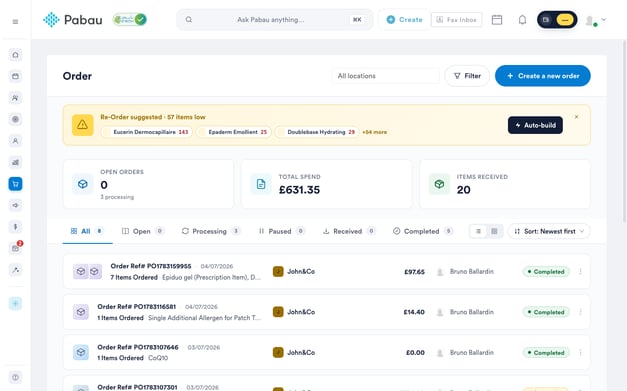Click John&Co supplier on order PO1783159955
Screen dimensions: 627x391
(x=294, y=271)
